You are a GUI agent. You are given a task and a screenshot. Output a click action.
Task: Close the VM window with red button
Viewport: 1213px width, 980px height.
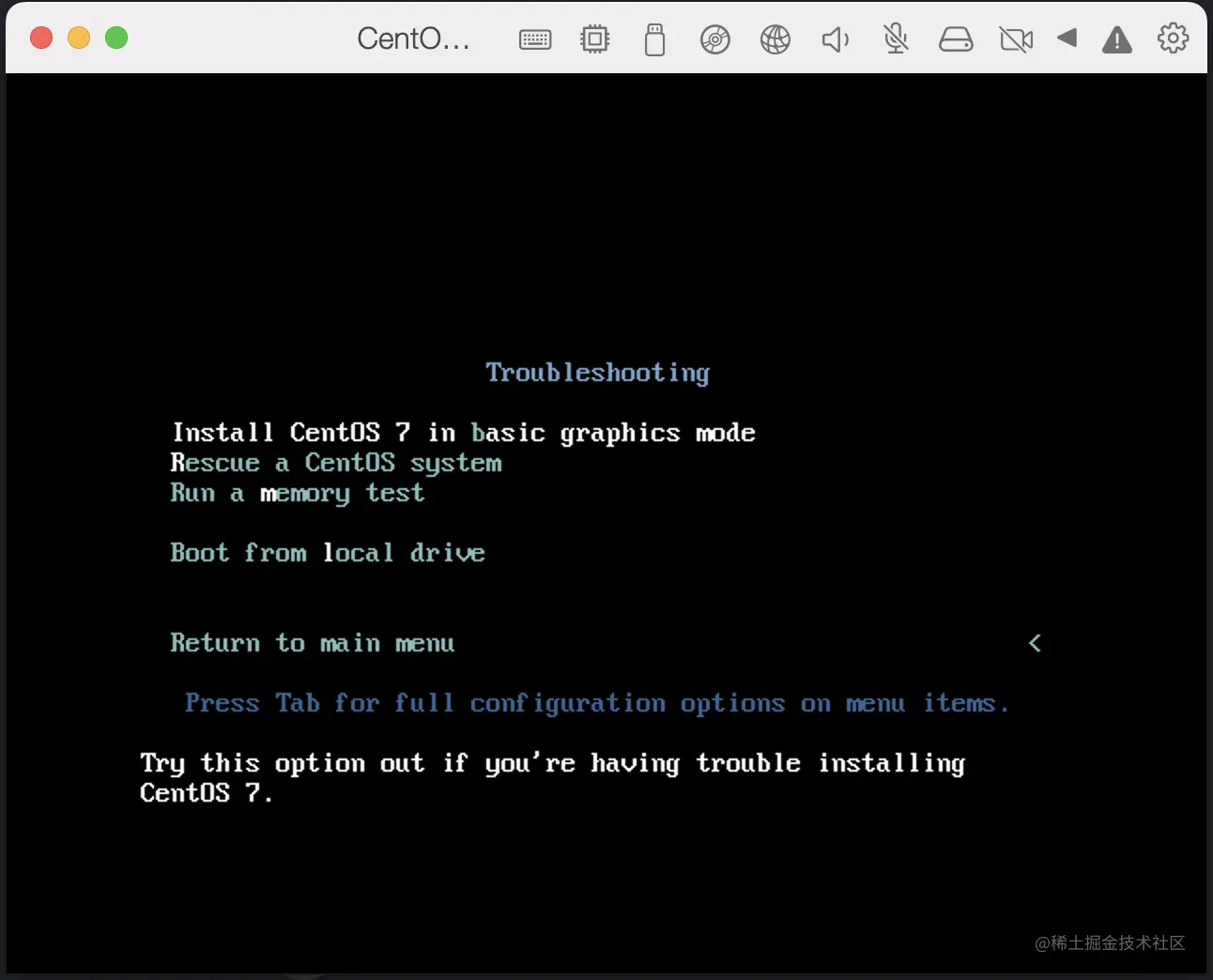(41, 38)
